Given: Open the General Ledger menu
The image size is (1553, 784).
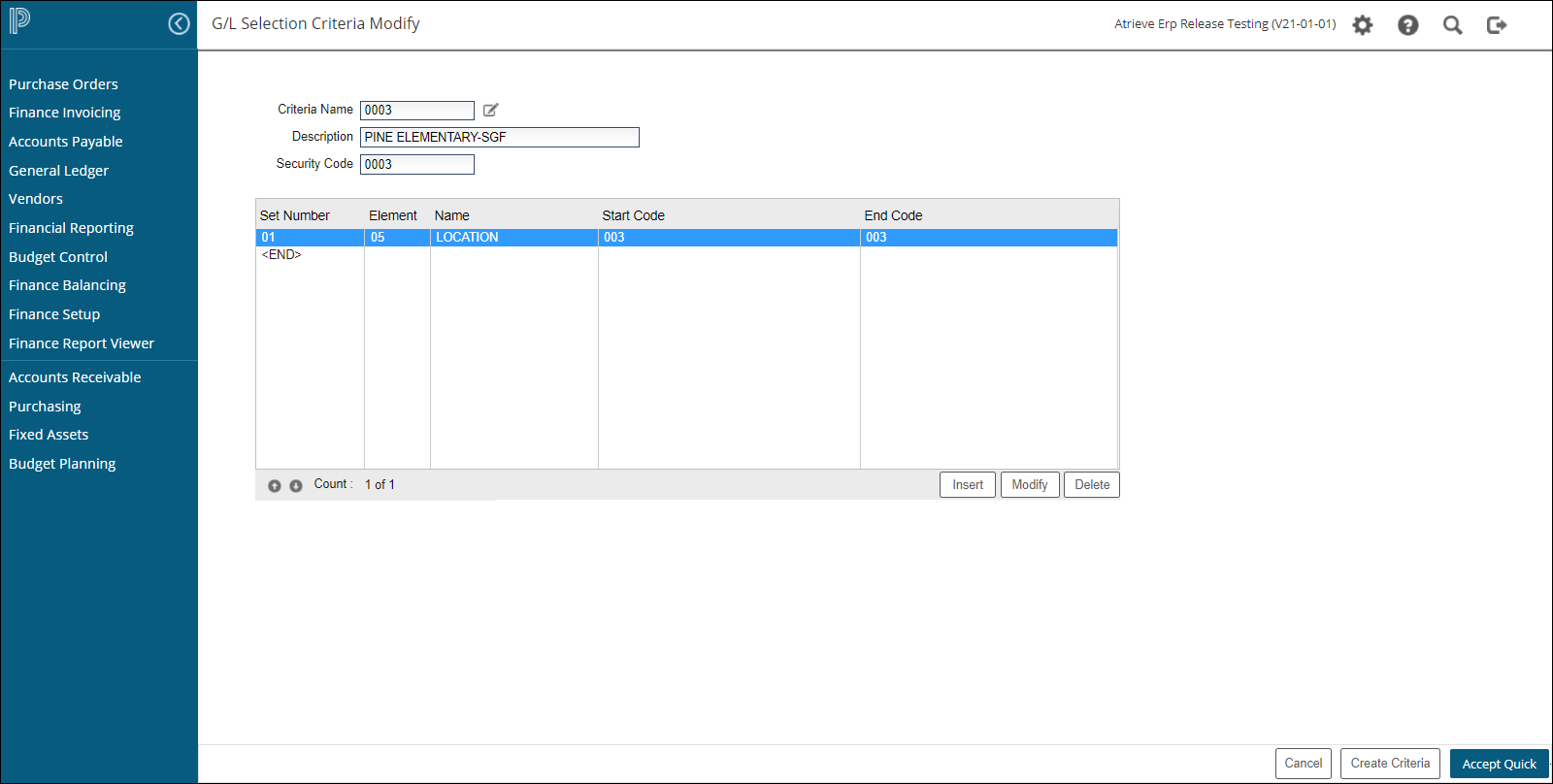Looking at the screenshot, I should click(x=58, y=171).
